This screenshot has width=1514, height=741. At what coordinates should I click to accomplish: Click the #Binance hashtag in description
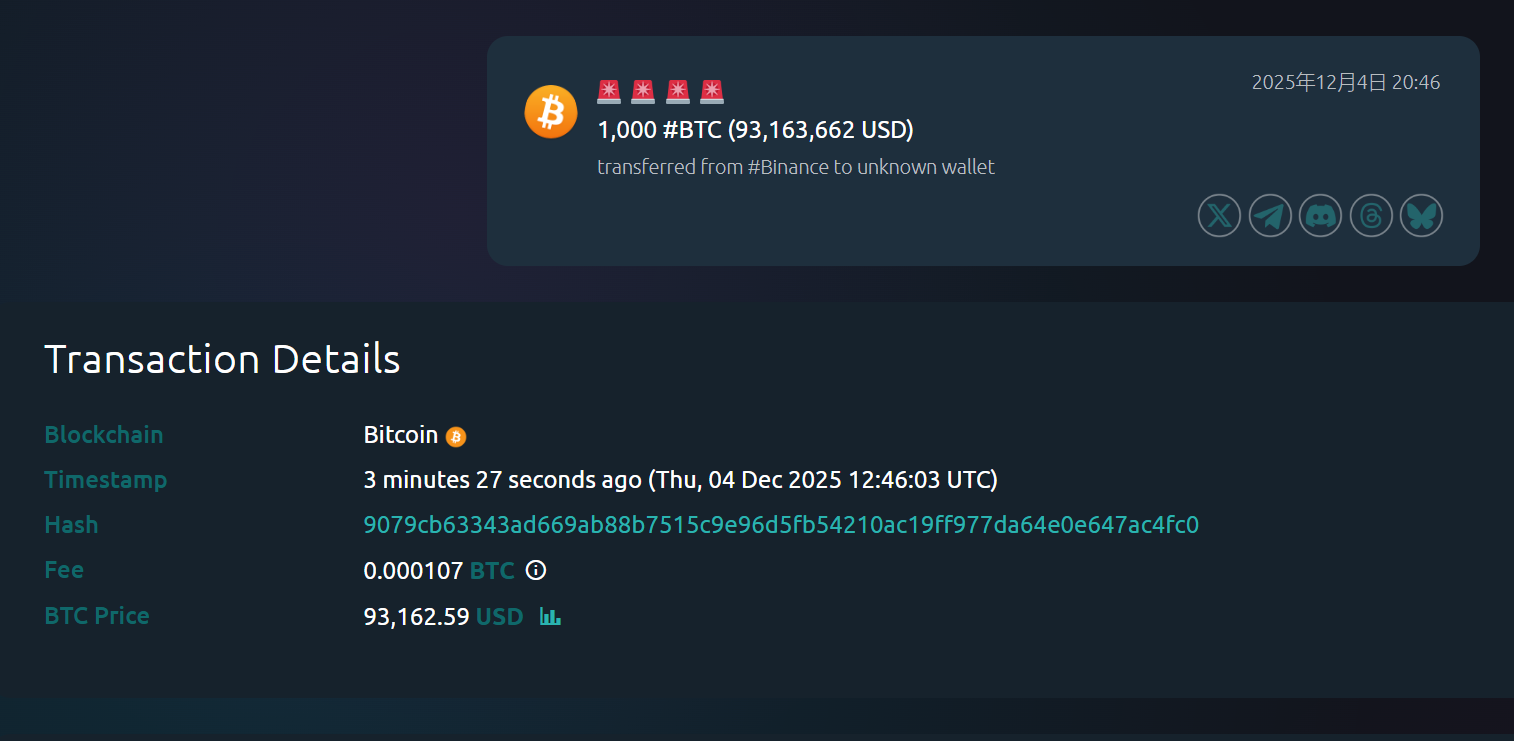coord(788,167)
